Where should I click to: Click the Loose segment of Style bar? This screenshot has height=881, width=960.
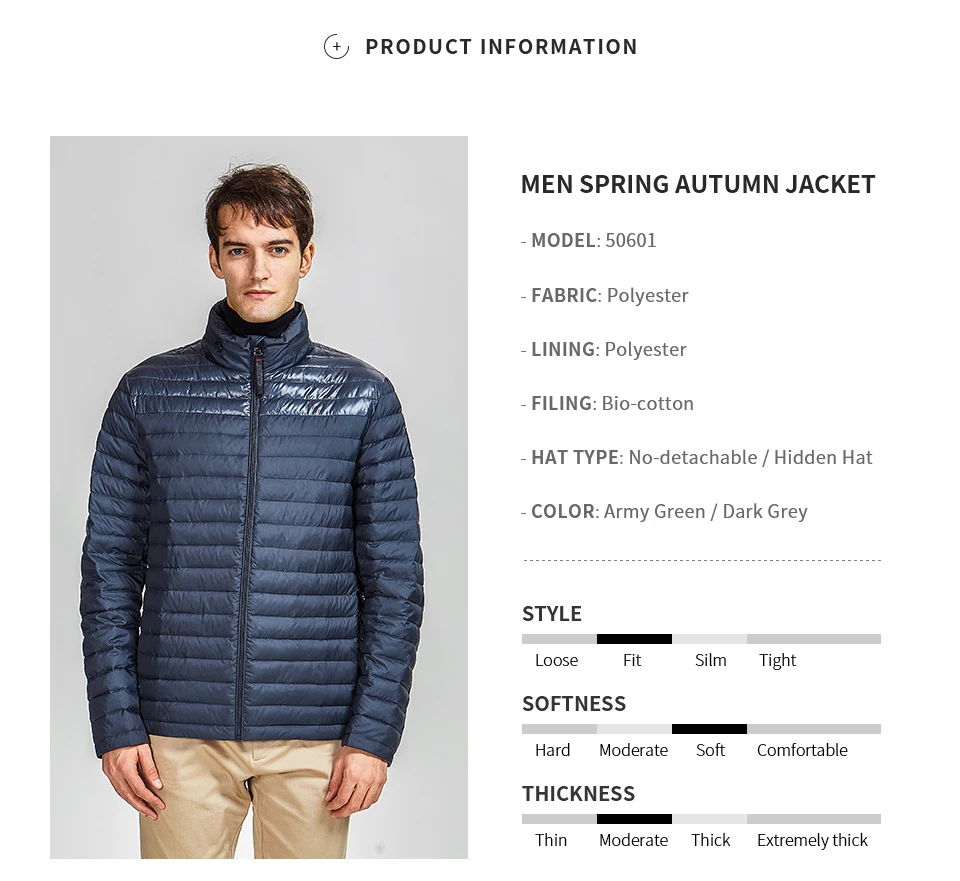tap(559, 639)
